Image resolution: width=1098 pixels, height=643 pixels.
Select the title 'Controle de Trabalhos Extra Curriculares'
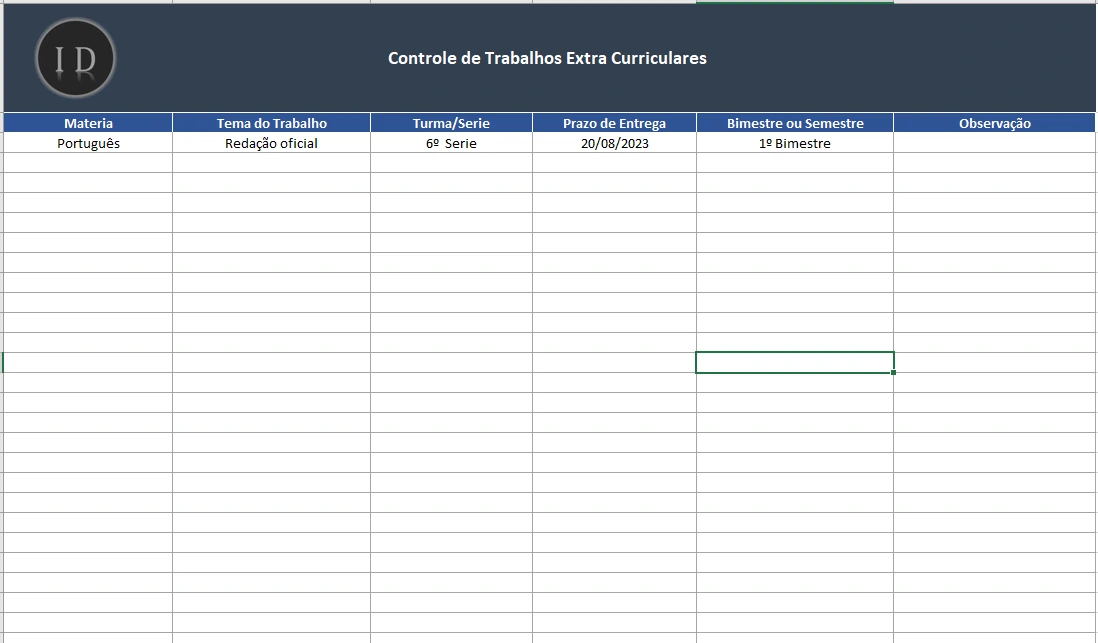(547, 58)
